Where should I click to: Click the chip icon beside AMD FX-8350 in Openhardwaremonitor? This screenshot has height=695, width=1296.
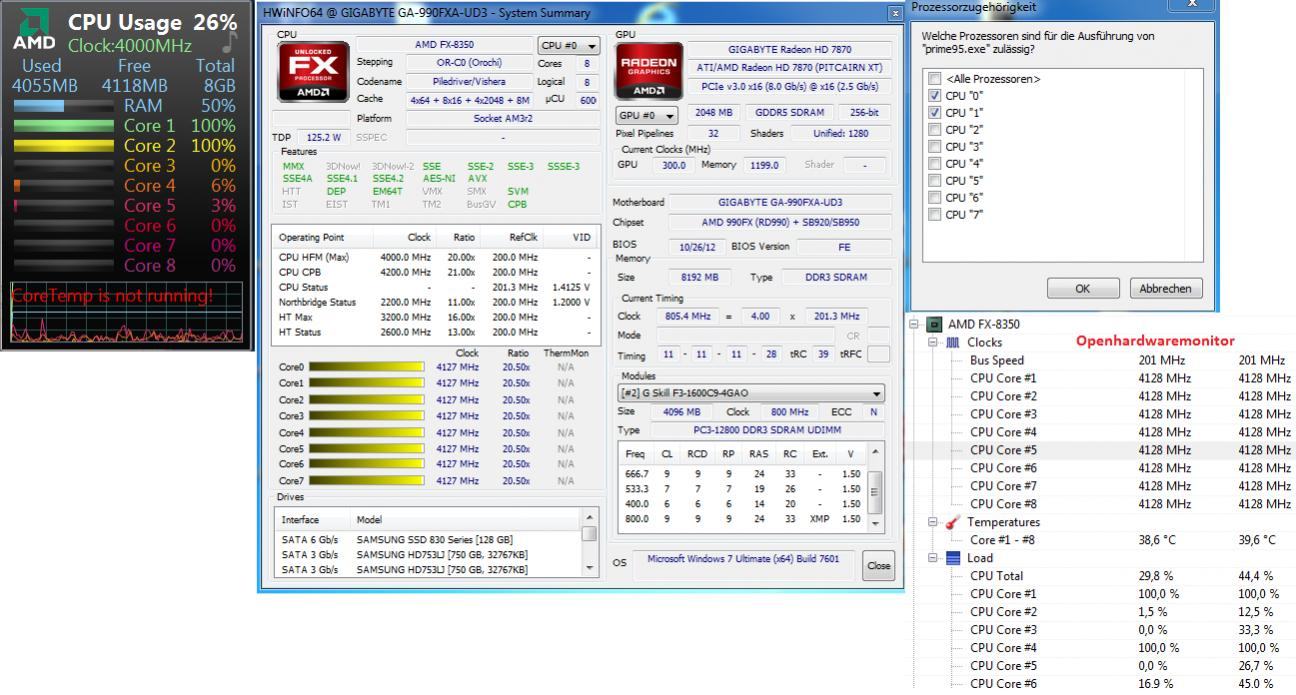tap(934, 324)
